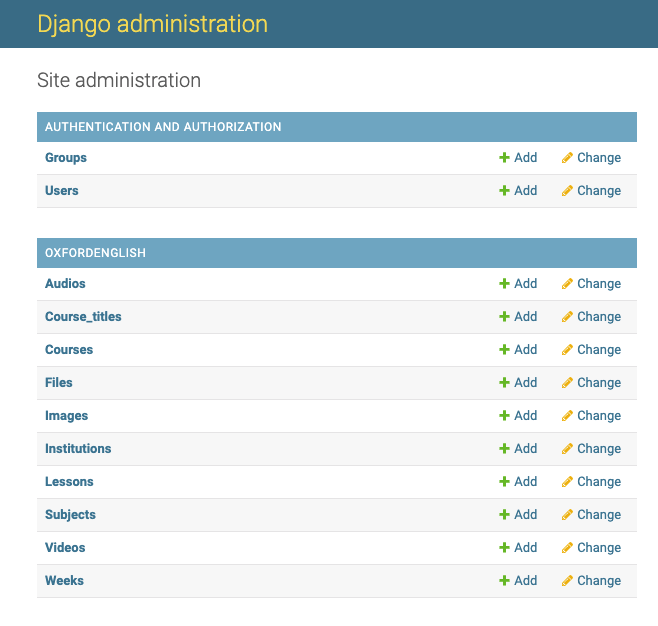Click the plus icon in Videos row
658x626 pixels.
pos(504,548)
